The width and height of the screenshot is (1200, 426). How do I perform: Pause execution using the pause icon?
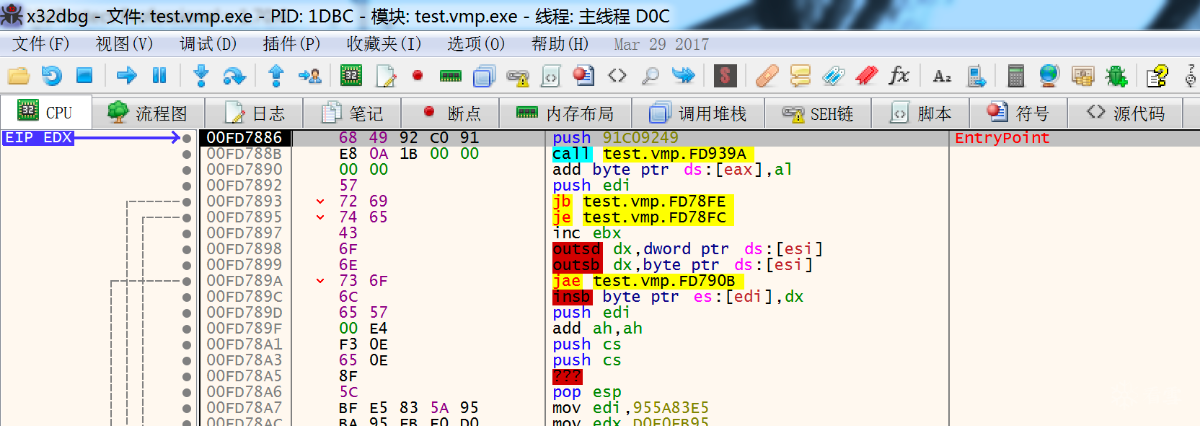[x=159, y=75]
